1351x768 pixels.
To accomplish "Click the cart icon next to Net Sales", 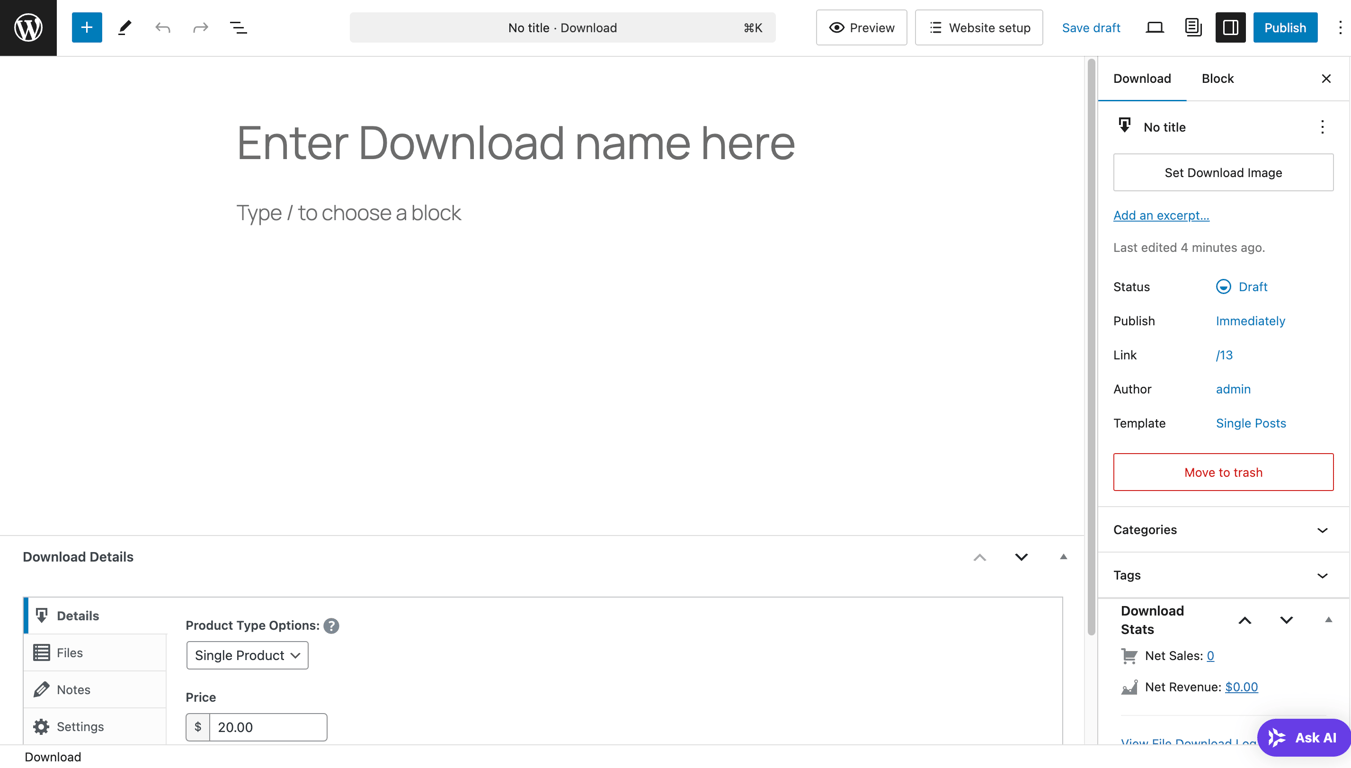I will tap(1129, 655).
